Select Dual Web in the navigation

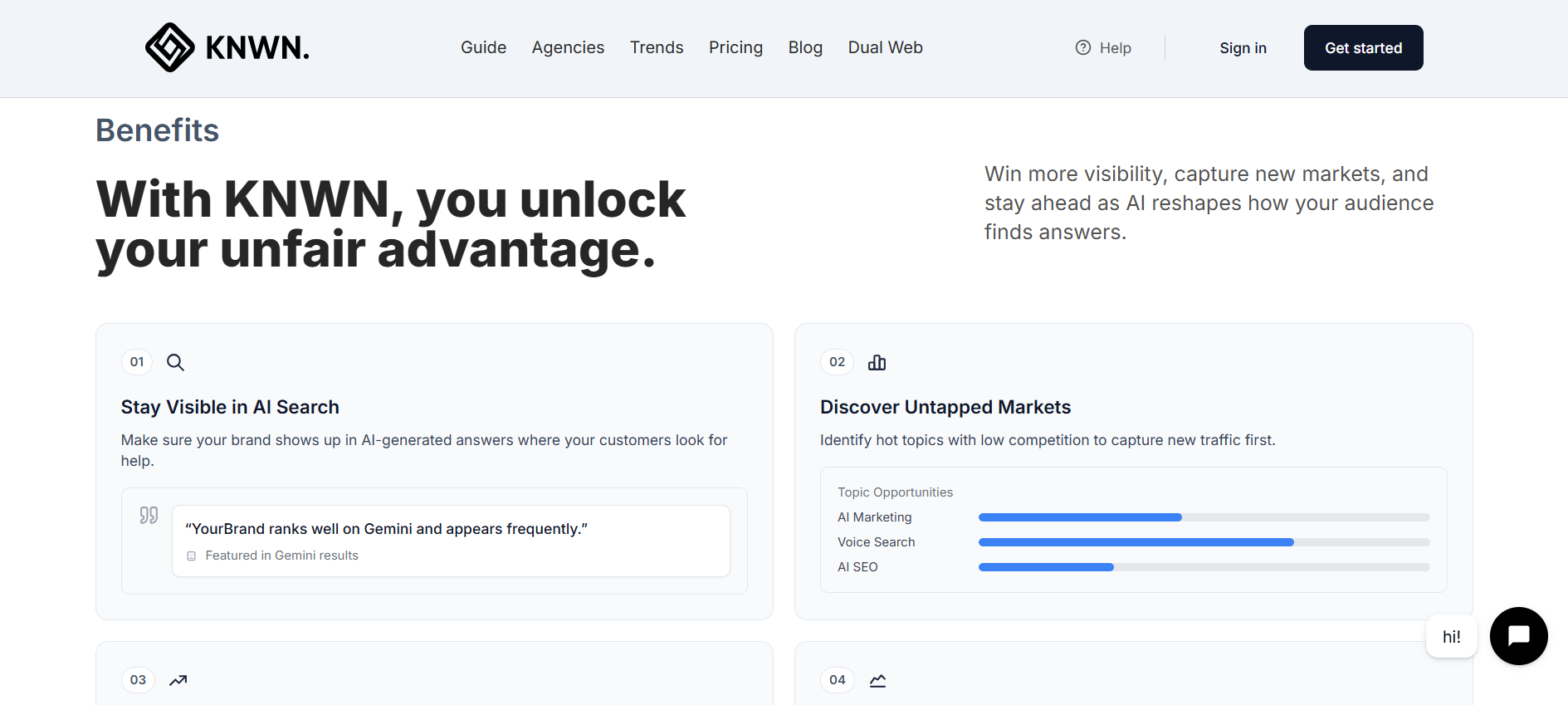pyautogui.click(x=886, y=47)
